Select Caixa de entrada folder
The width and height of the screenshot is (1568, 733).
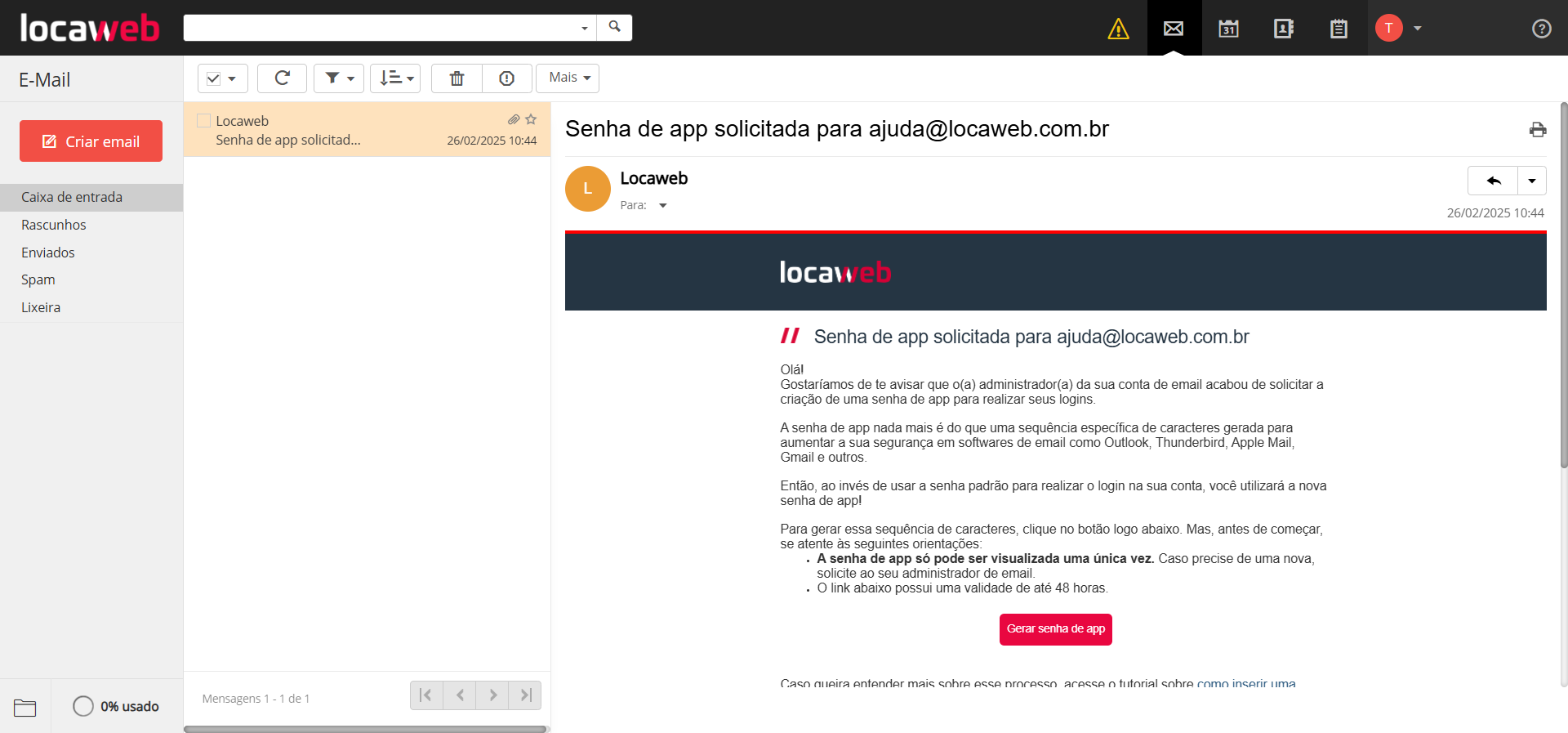point(91,197)
